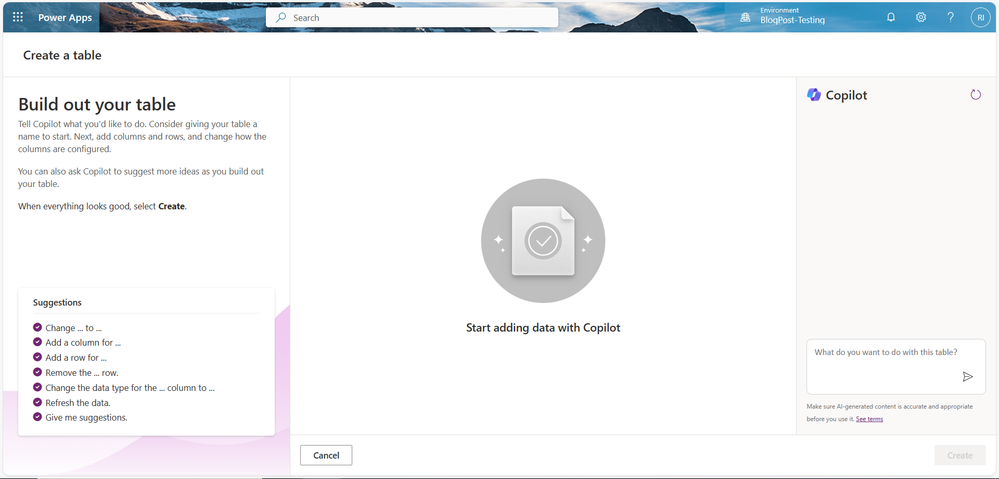Click the Power Apps title
Viewport: 999px width, 479px height.
65,18
